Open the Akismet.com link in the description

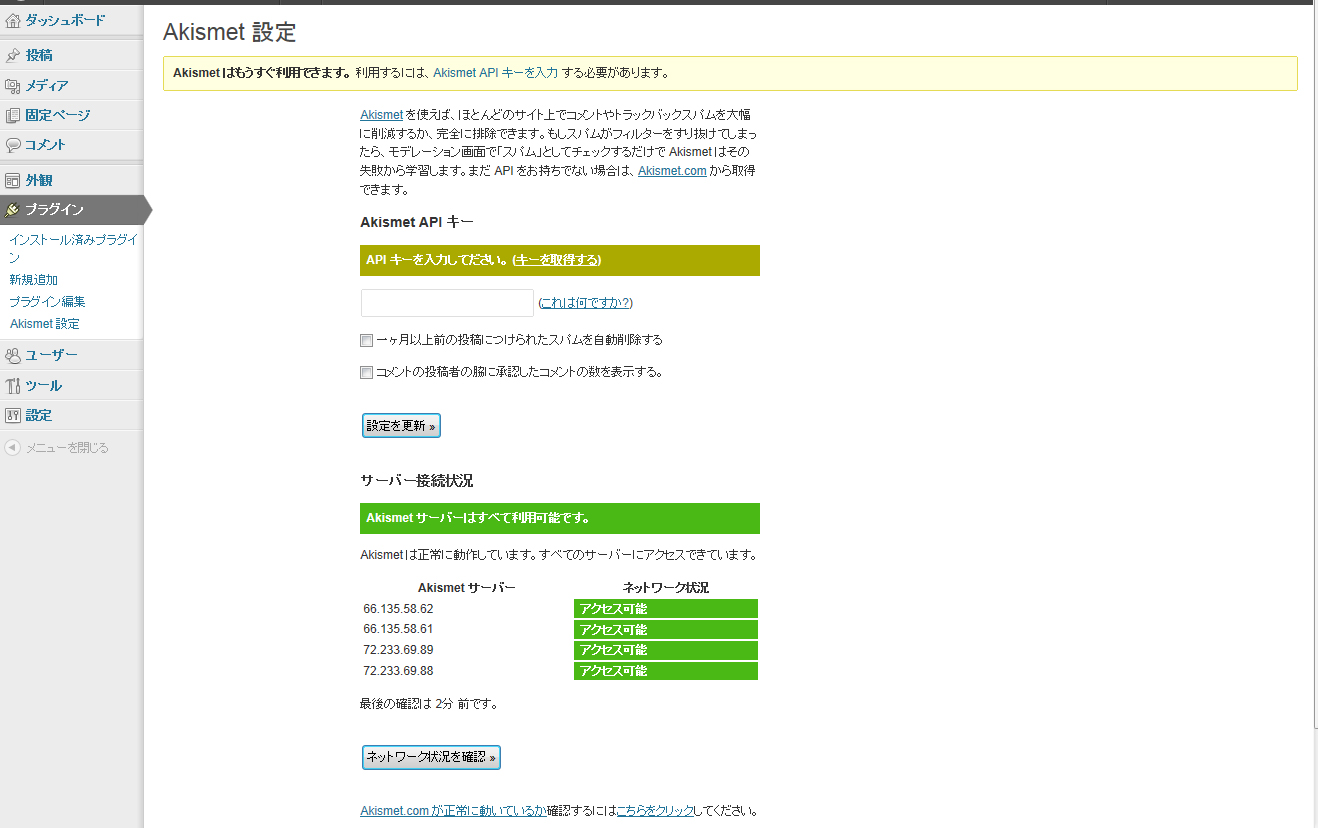672,171
